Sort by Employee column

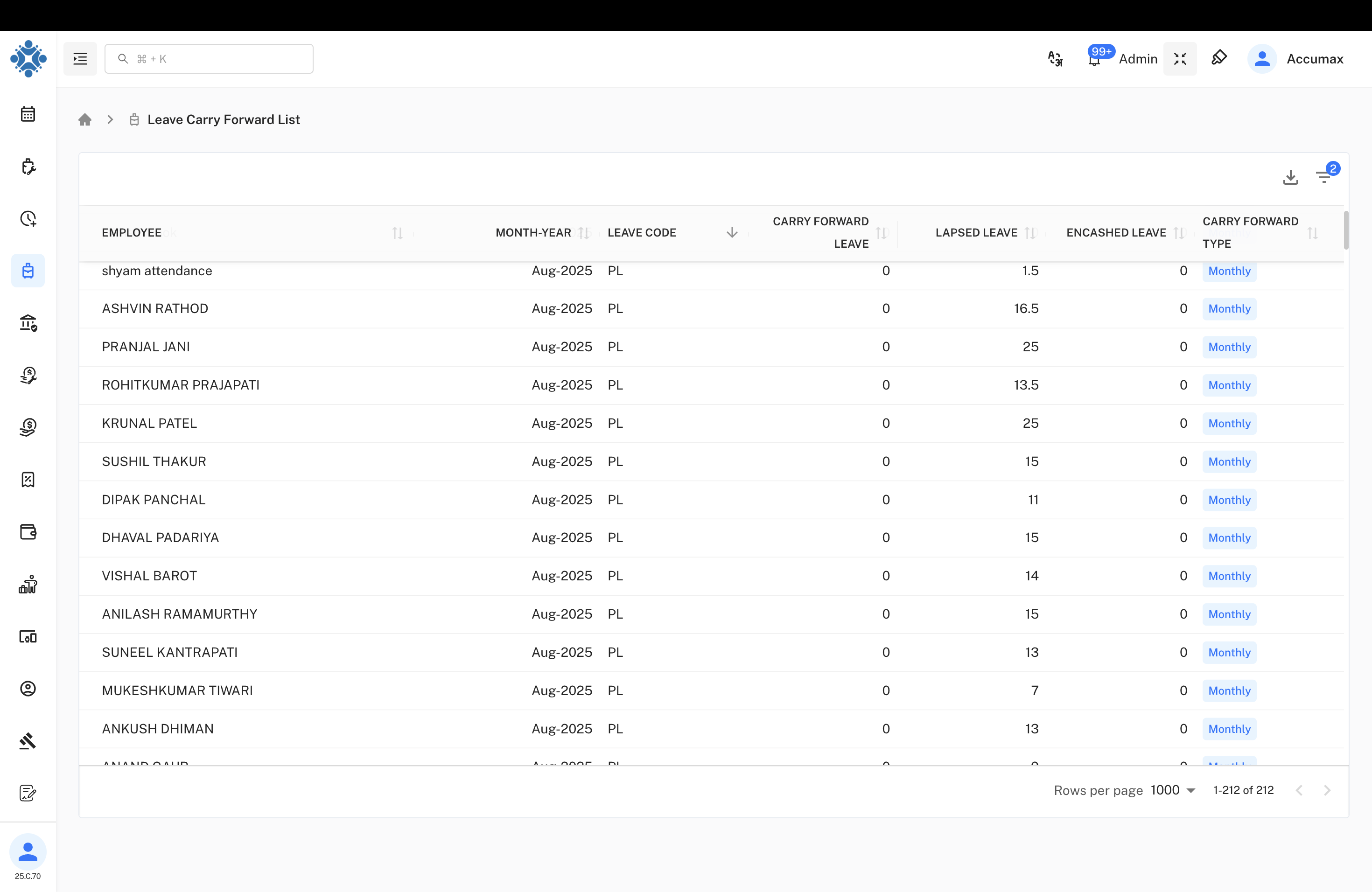point(397,233)
